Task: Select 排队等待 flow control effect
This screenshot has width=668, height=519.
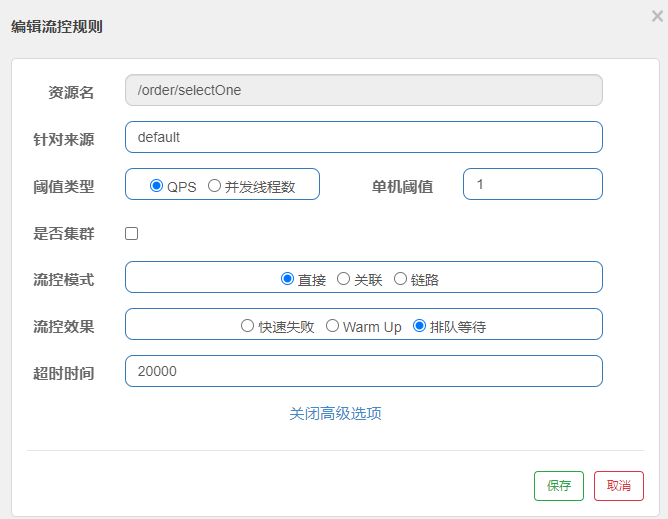Action: (x=419, y=326)
